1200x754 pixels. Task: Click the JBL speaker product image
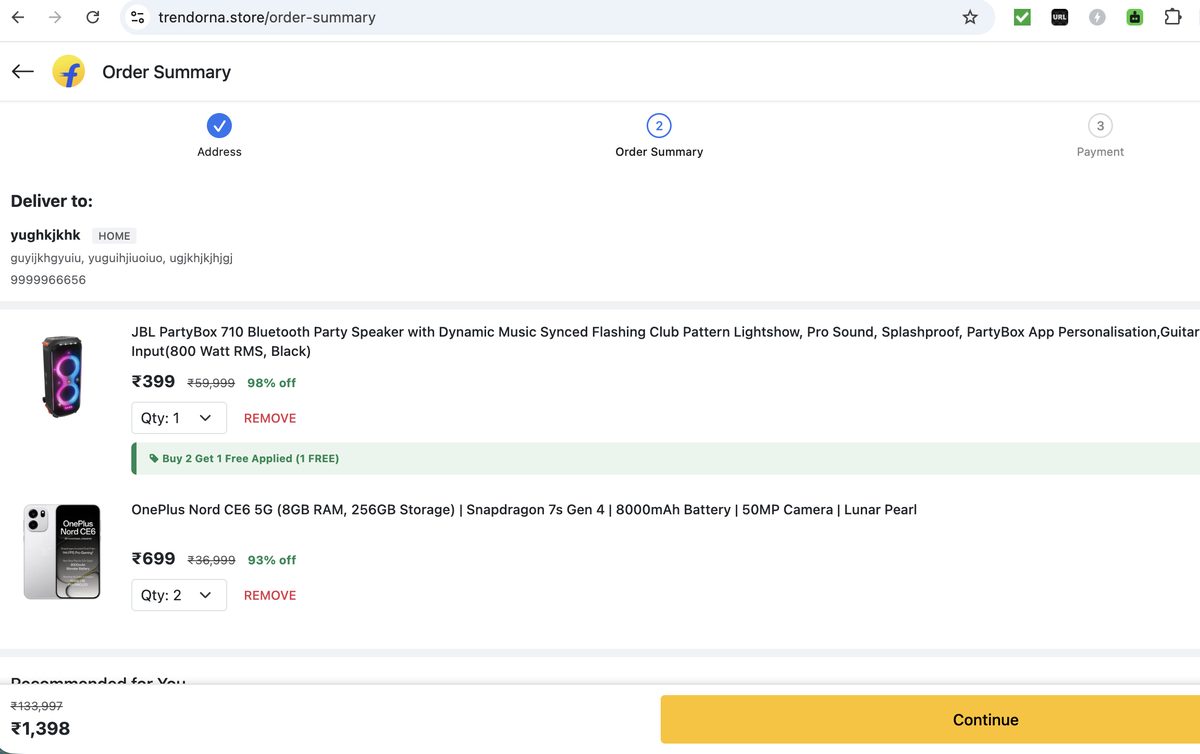pyautogui.click(x=62, y=377)
